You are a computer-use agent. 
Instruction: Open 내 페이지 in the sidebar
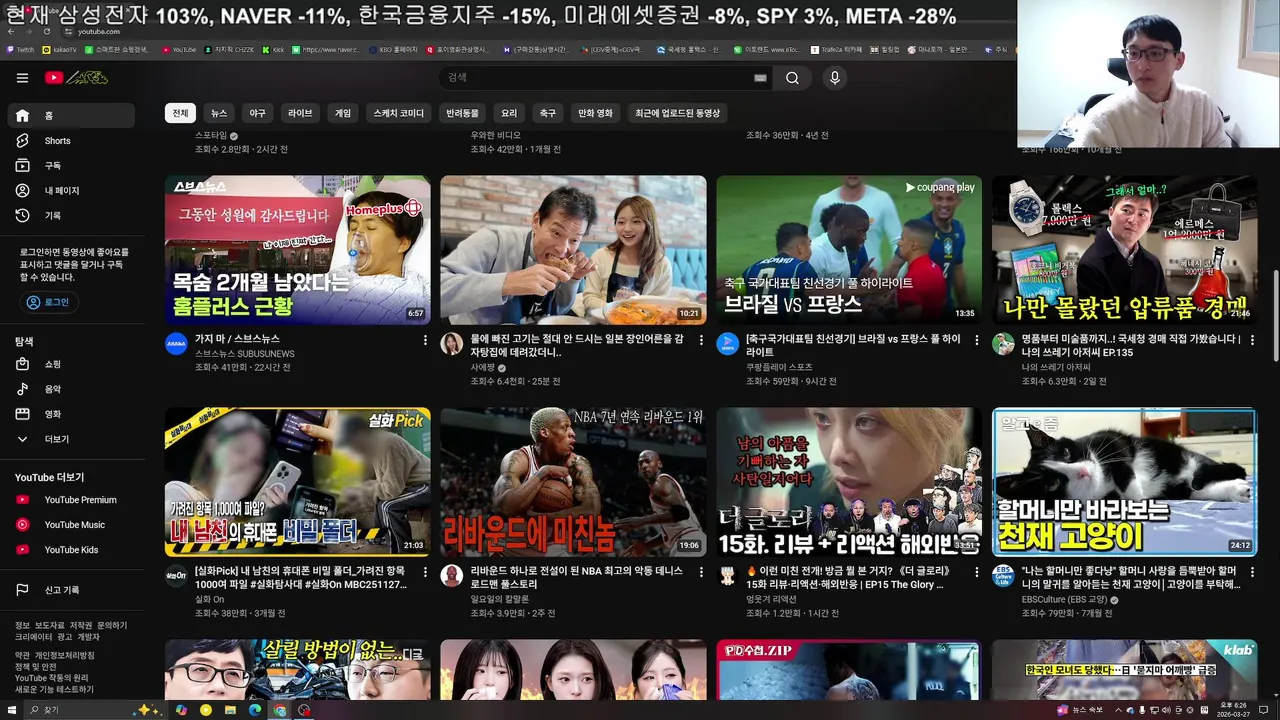pos(70,190)
